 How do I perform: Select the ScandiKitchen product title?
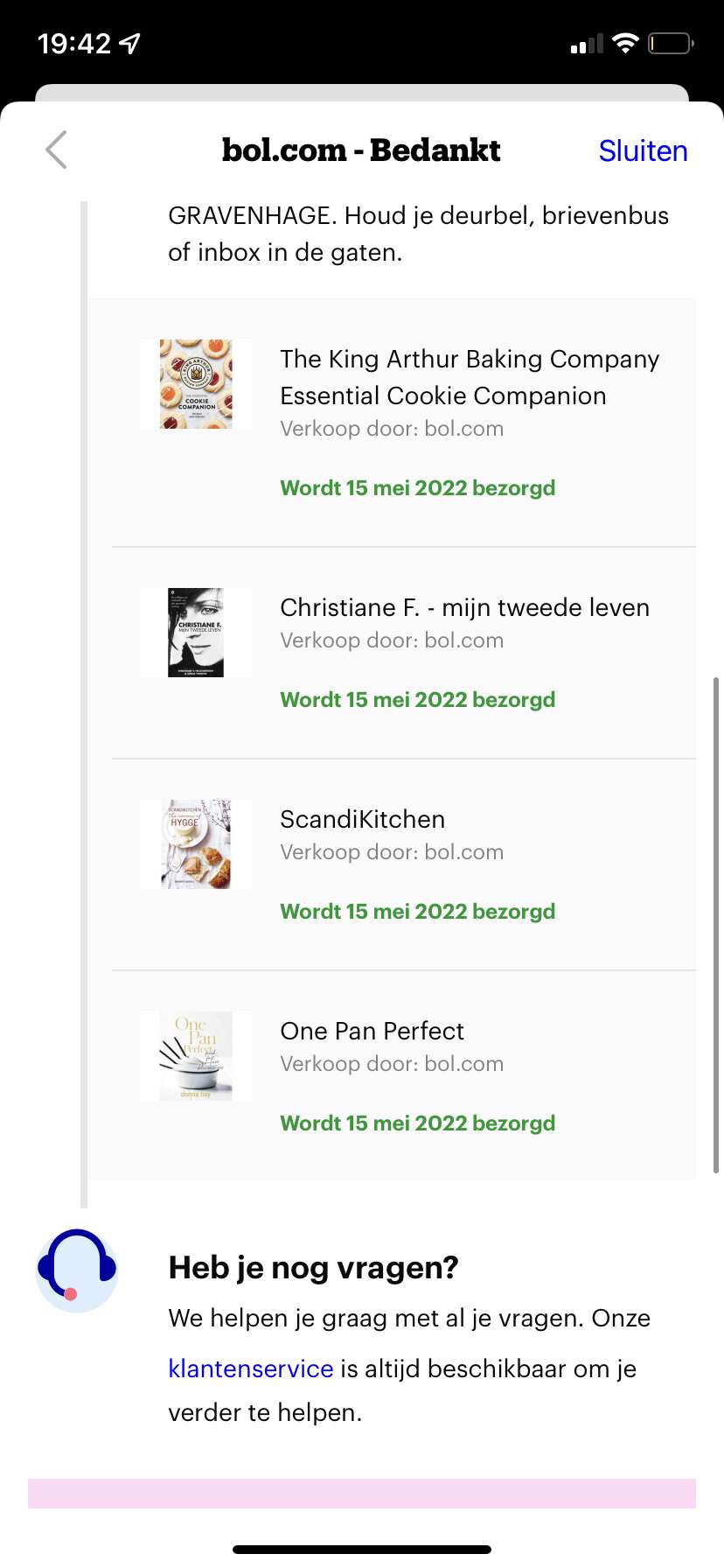click(362, 819)
